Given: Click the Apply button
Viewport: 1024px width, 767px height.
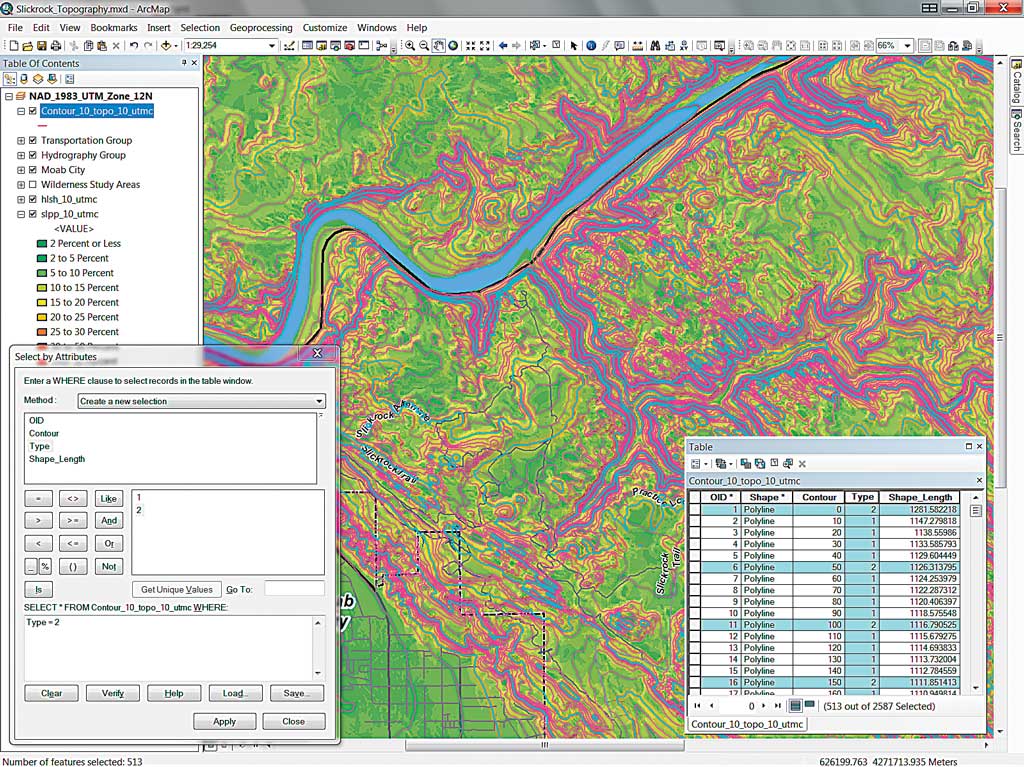Looking at the screenshot, I should coord(224,721).
